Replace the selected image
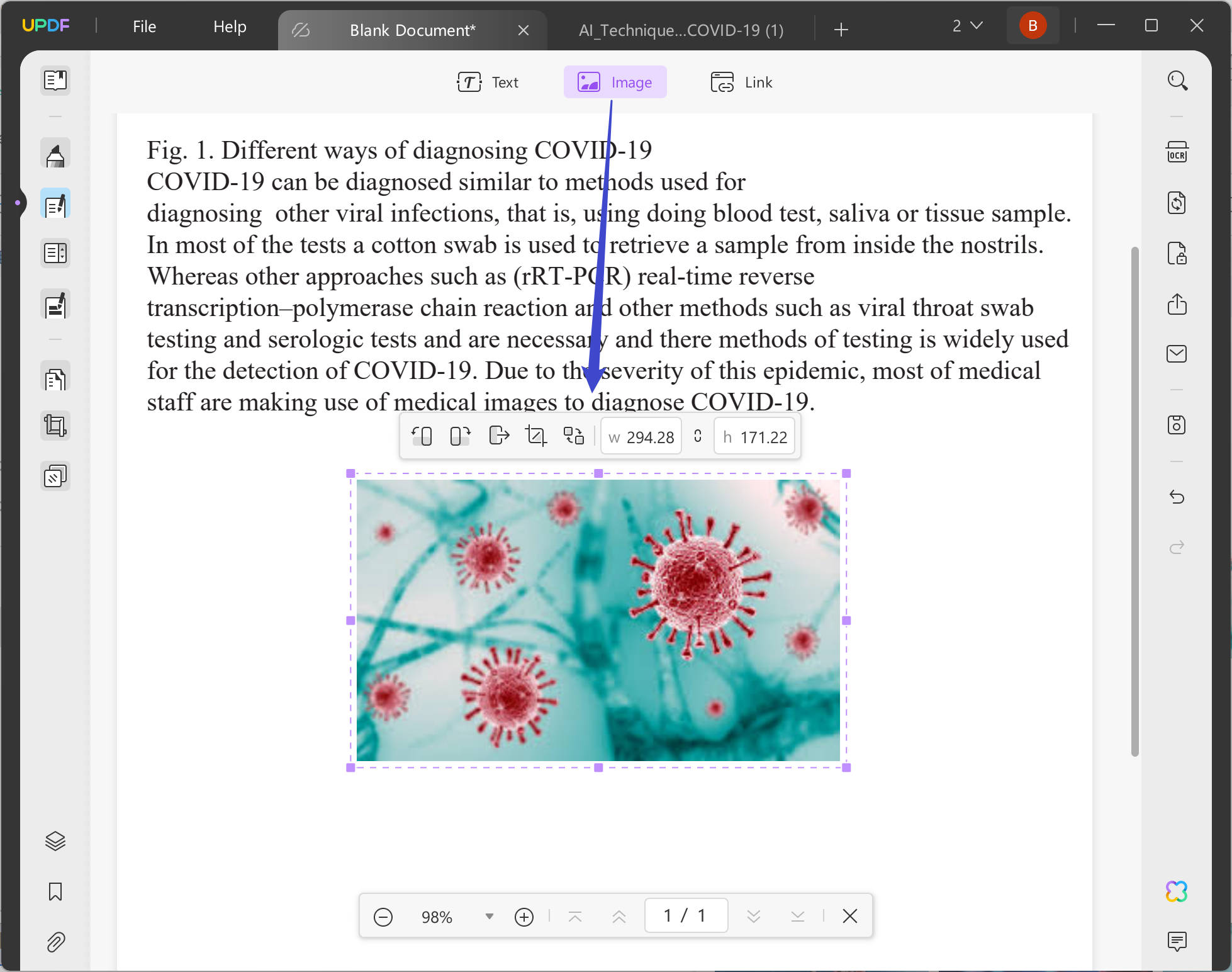1232x972 pixels. [x=574, y=435]
